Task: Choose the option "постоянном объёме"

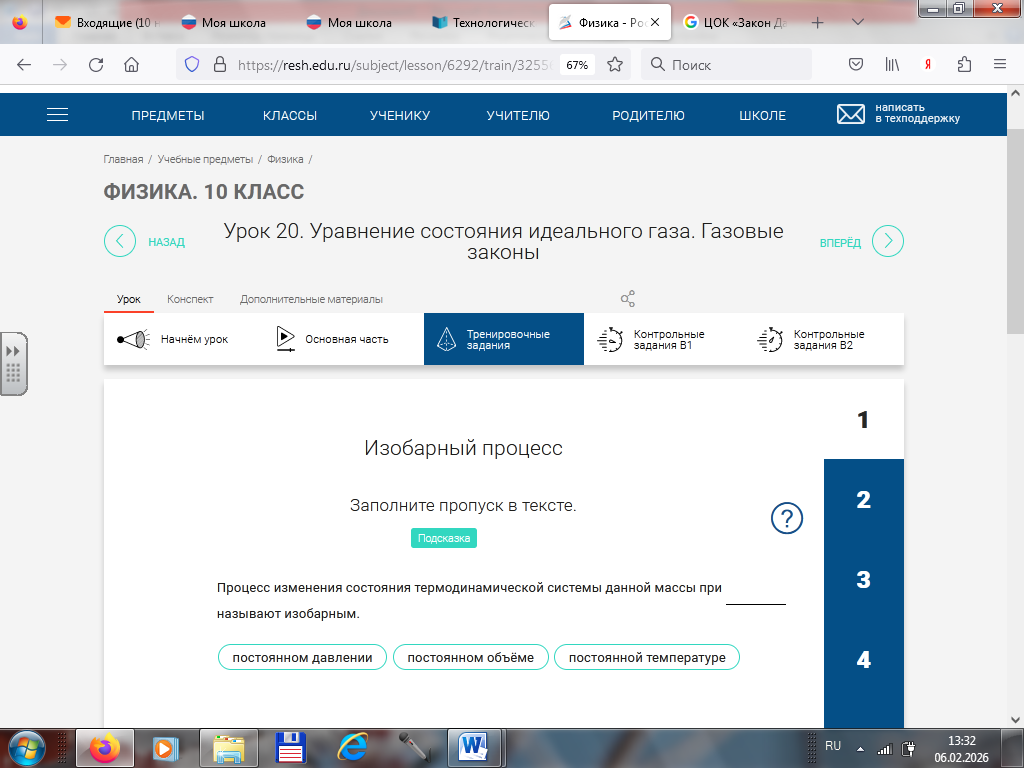Action: tap(470, 657)
